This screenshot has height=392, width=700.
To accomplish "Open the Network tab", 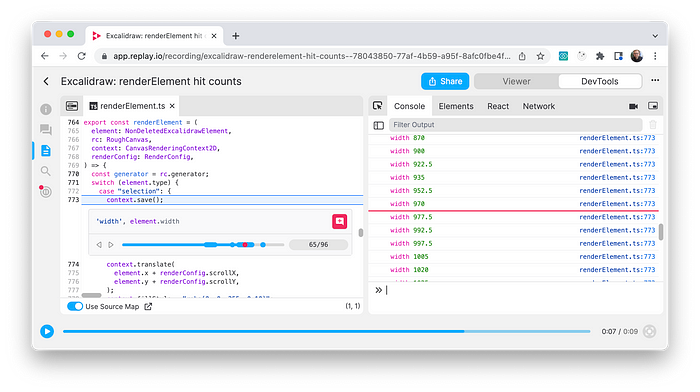I will tap(538, 106).
